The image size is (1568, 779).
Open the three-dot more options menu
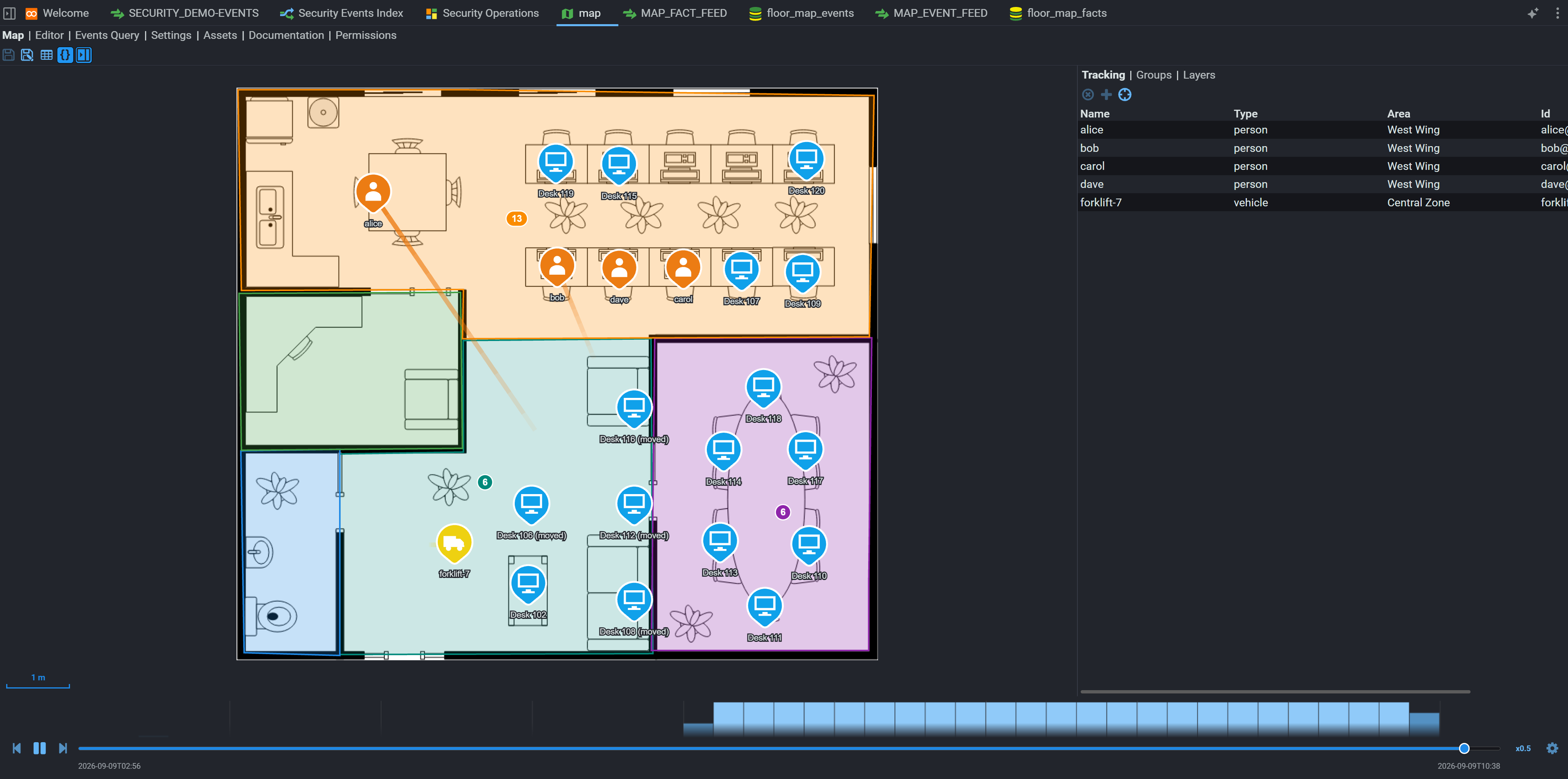pyautogui.click(x=1558, y=13)
